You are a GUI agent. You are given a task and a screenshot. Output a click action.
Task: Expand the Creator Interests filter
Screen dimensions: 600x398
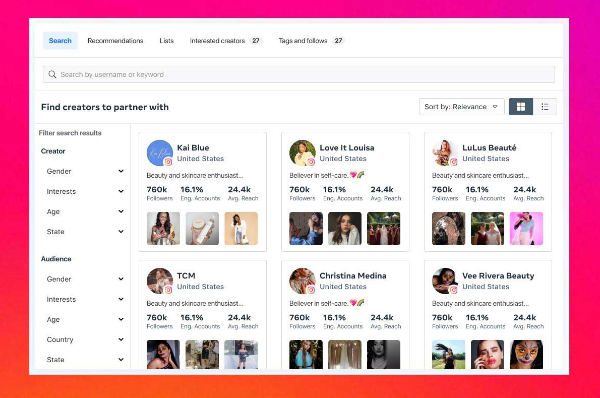(x=85, y=191)
